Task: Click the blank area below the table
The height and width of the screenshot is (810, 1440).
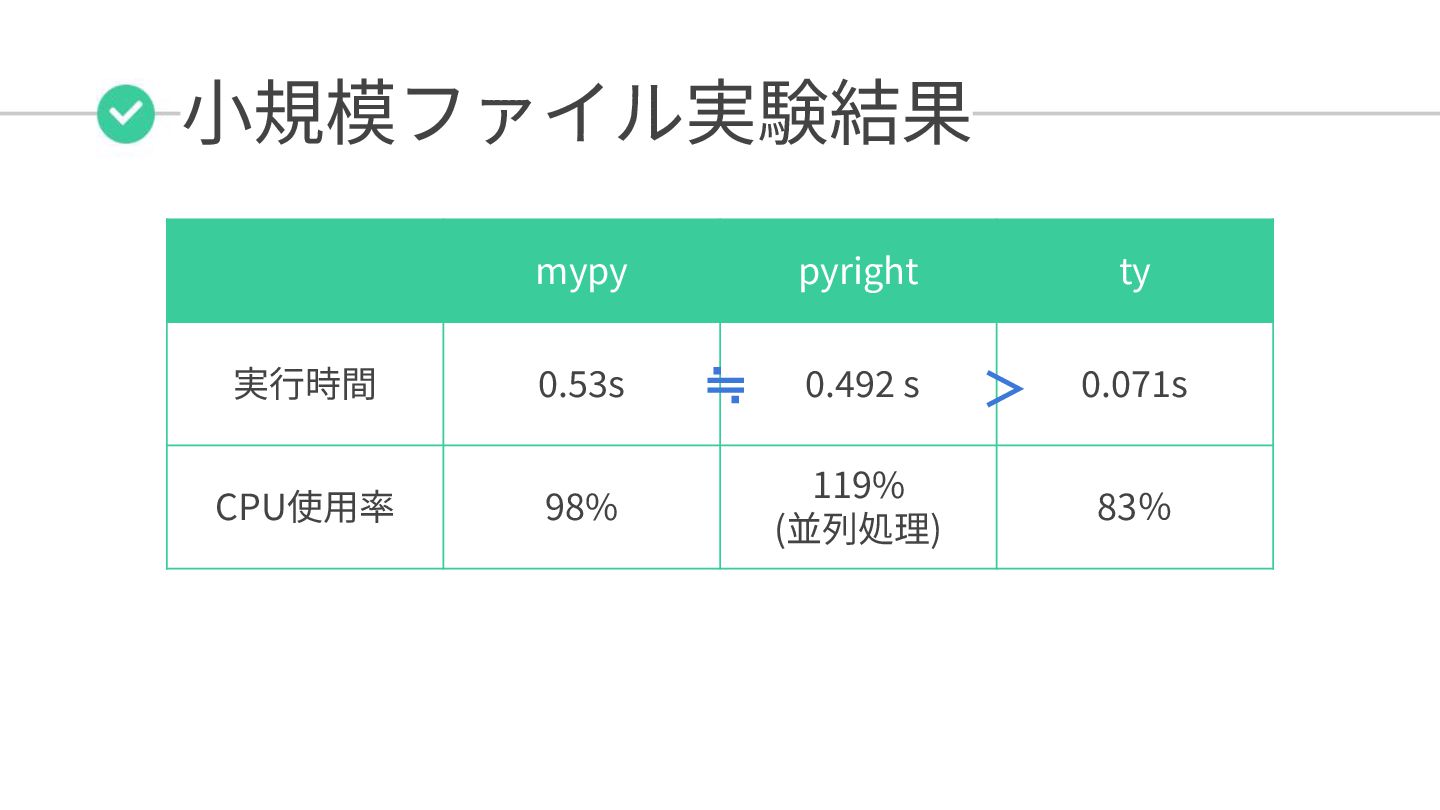Action: click(720, 690)
